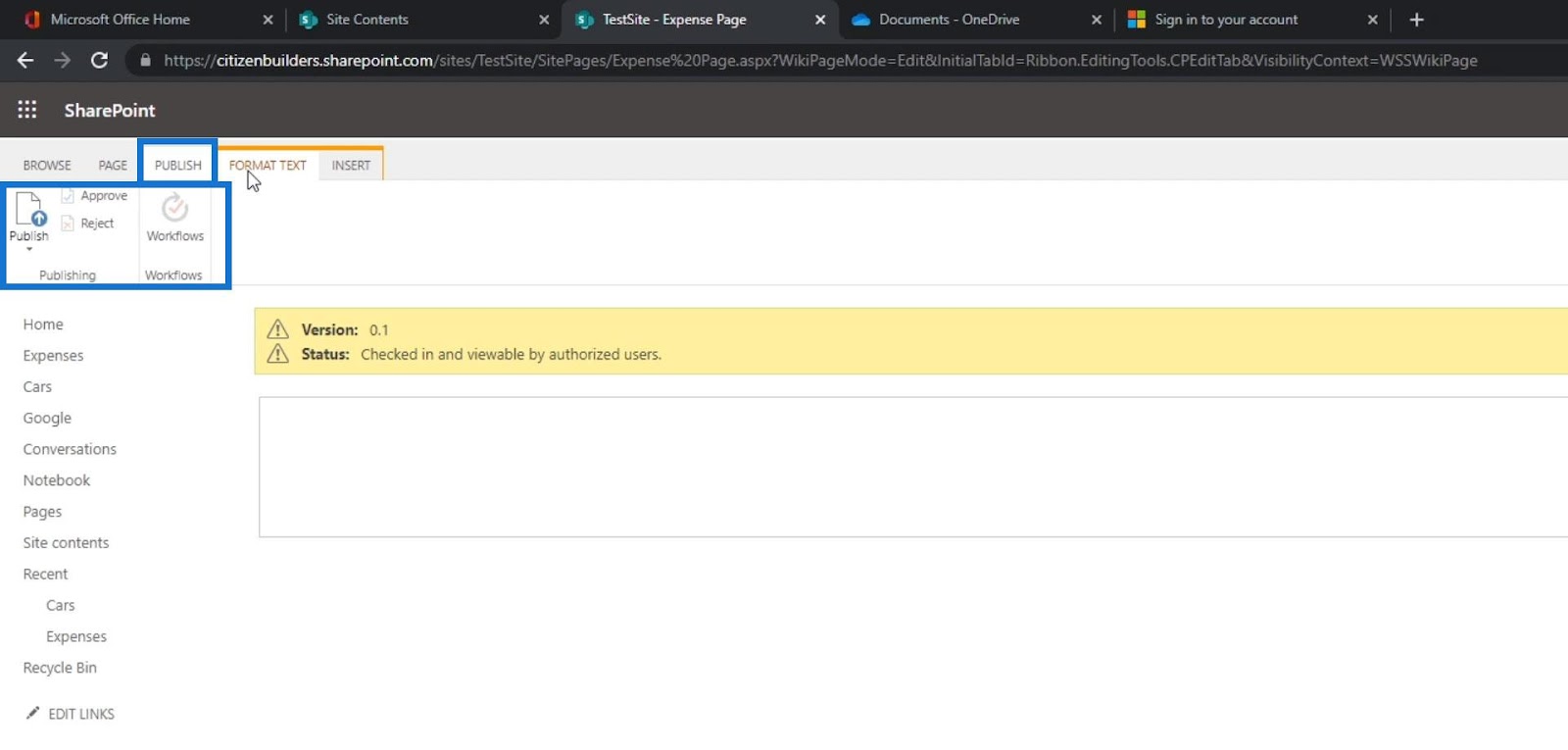This screenshot has width=1568, height=750.
Task: Open Home in the left navigation
Action: [43, 325]
